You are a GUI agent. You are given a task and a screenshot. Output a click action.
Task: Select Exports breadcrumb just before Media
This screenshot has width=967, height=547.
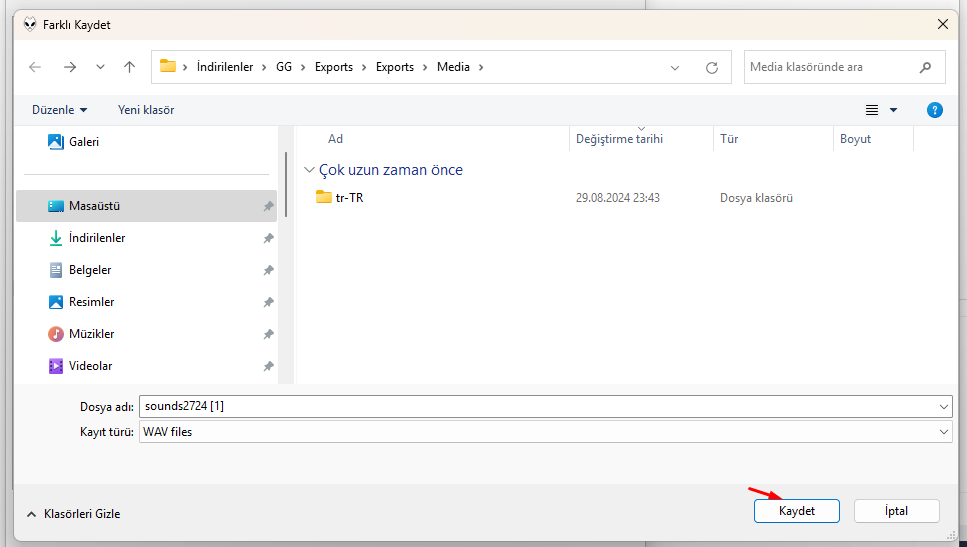(x=395, y=67)
